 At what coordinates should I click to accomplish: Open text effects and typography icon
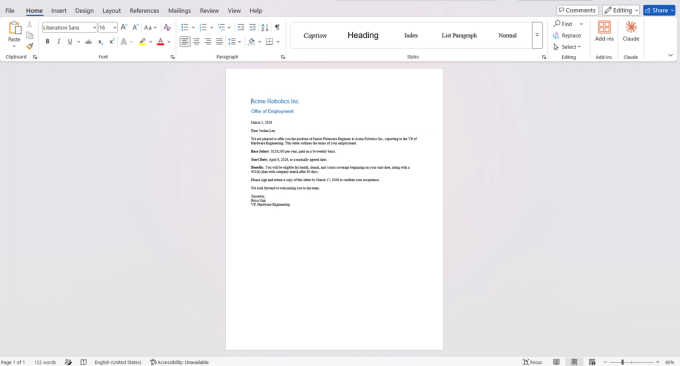(124, 42)
